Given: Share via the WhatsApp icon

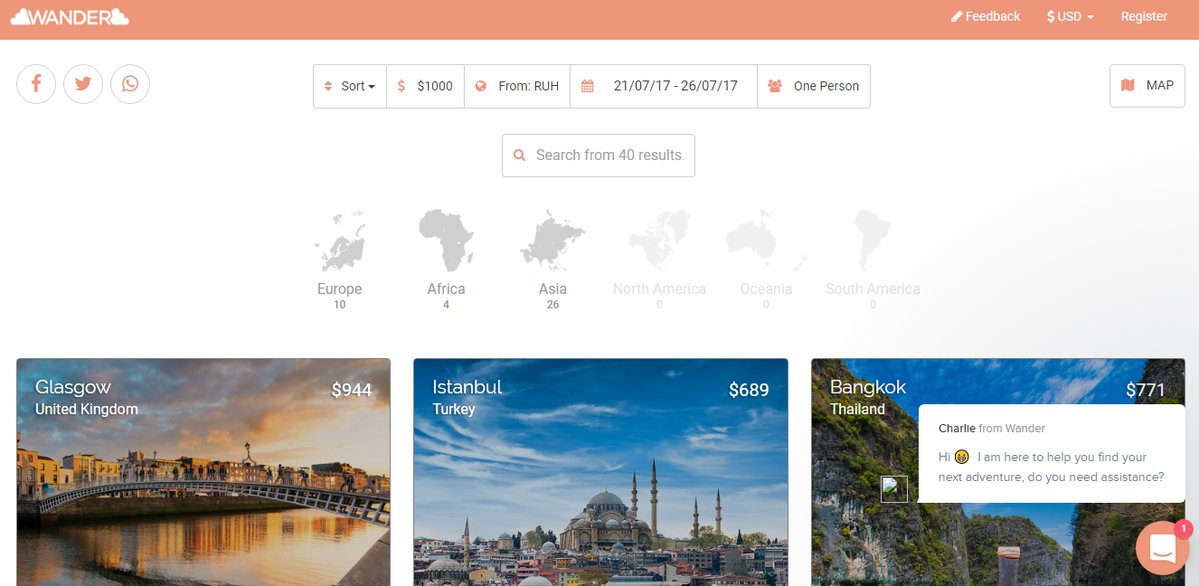Looking at the screenshot, I should point(130,84).
